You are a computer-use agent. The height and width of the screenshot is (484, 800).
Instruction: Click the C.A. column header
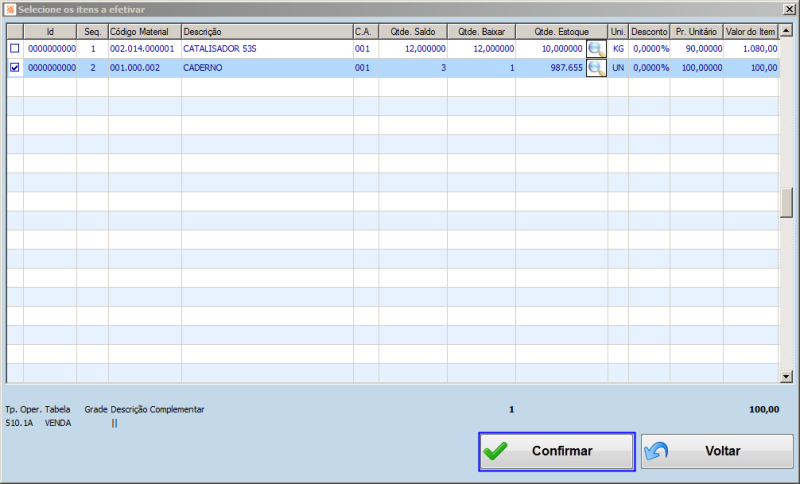pyautogui.click(x=366, y=32)
